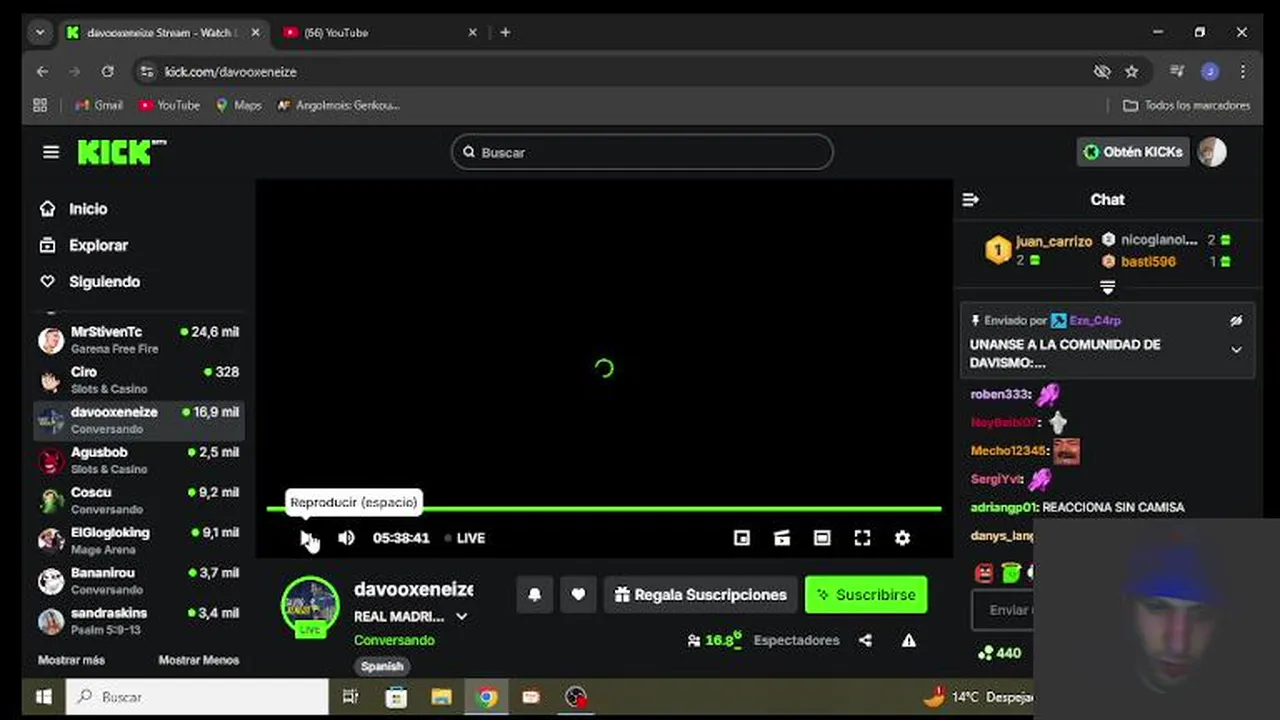Open basti596 in the leaderboard
1280x720 pixels.
[1148, 262]
